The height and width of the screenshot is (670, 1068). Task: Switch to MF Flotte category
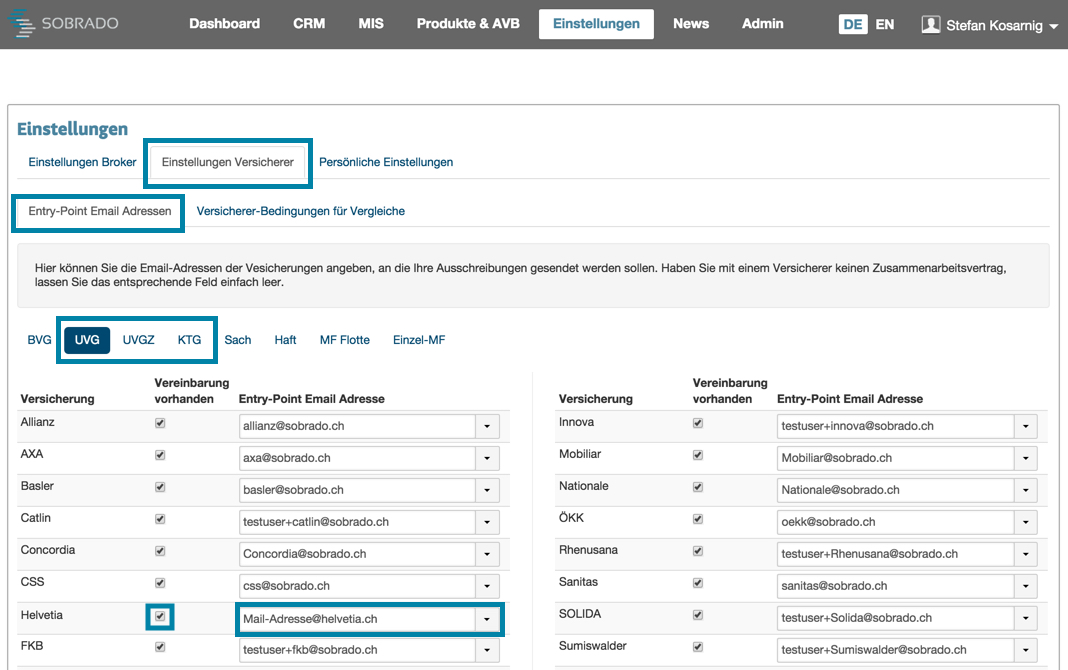pos(345,340)
